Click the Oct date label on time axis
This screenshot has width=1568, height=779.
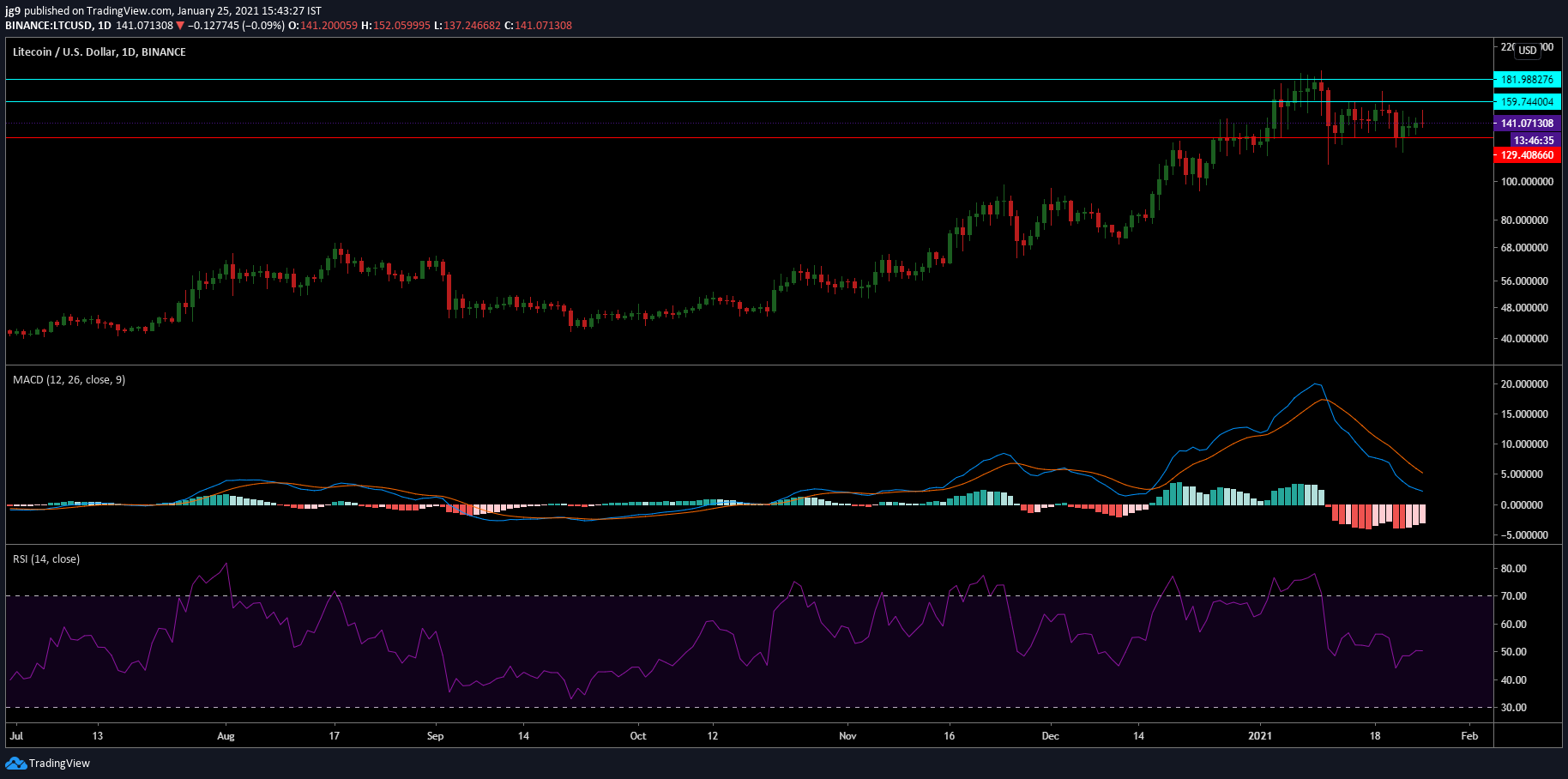click(x=638, y=736)
